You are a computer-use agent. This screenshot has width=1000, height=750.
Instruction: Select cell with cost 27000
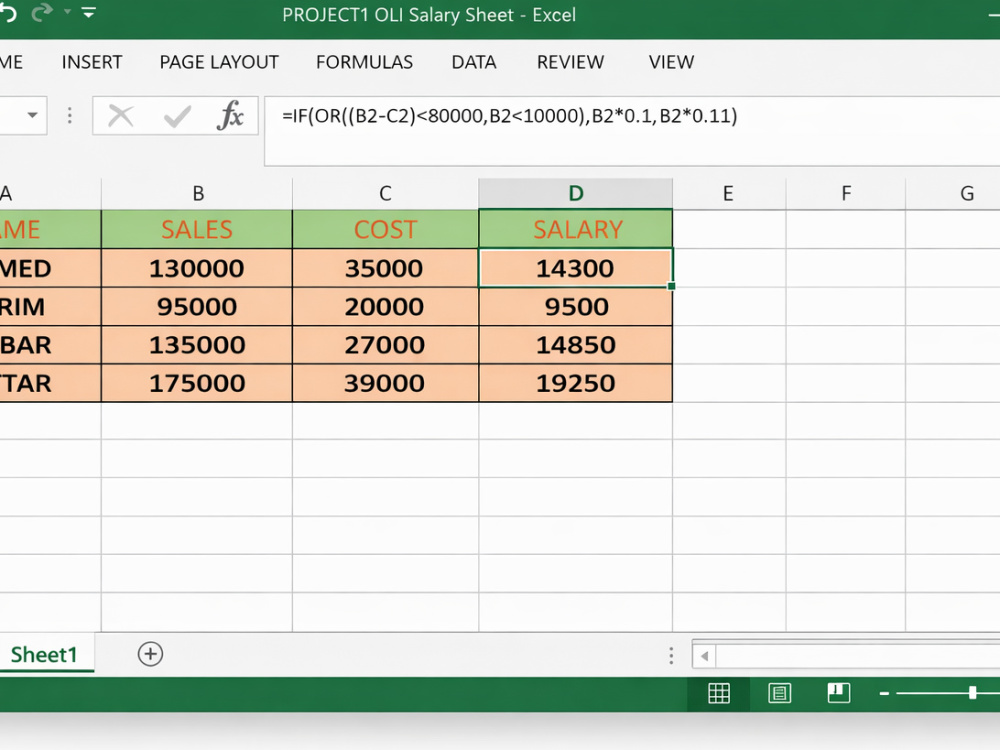pos(385,345)
